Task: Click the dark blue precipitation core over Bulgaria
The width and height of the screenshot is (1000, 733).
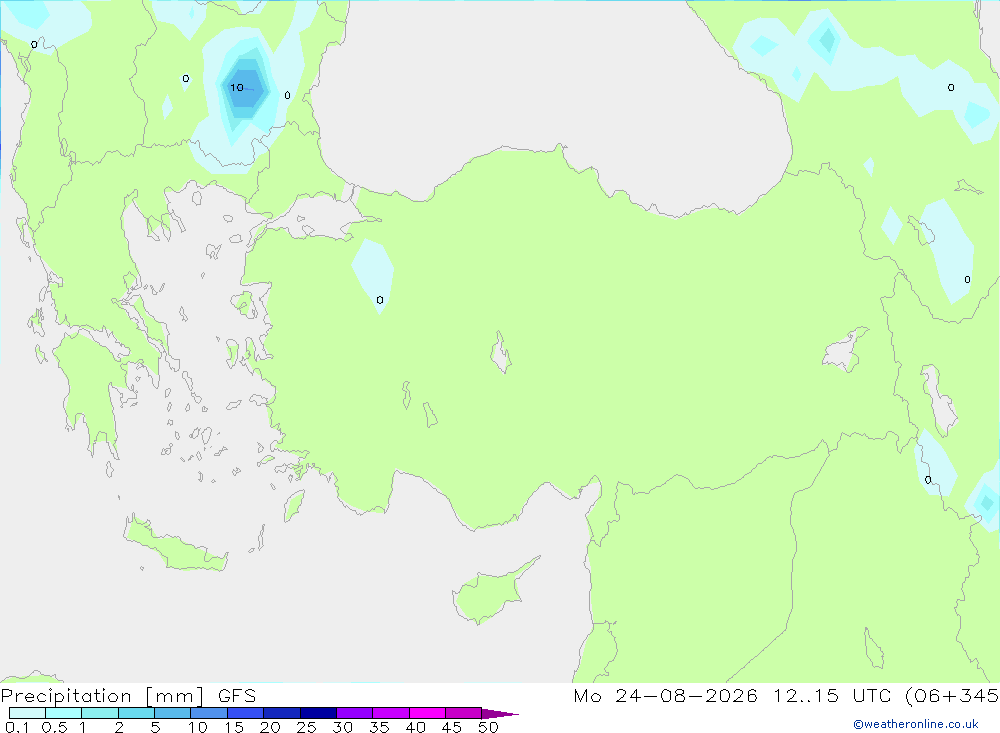Action: coord(244,87)
